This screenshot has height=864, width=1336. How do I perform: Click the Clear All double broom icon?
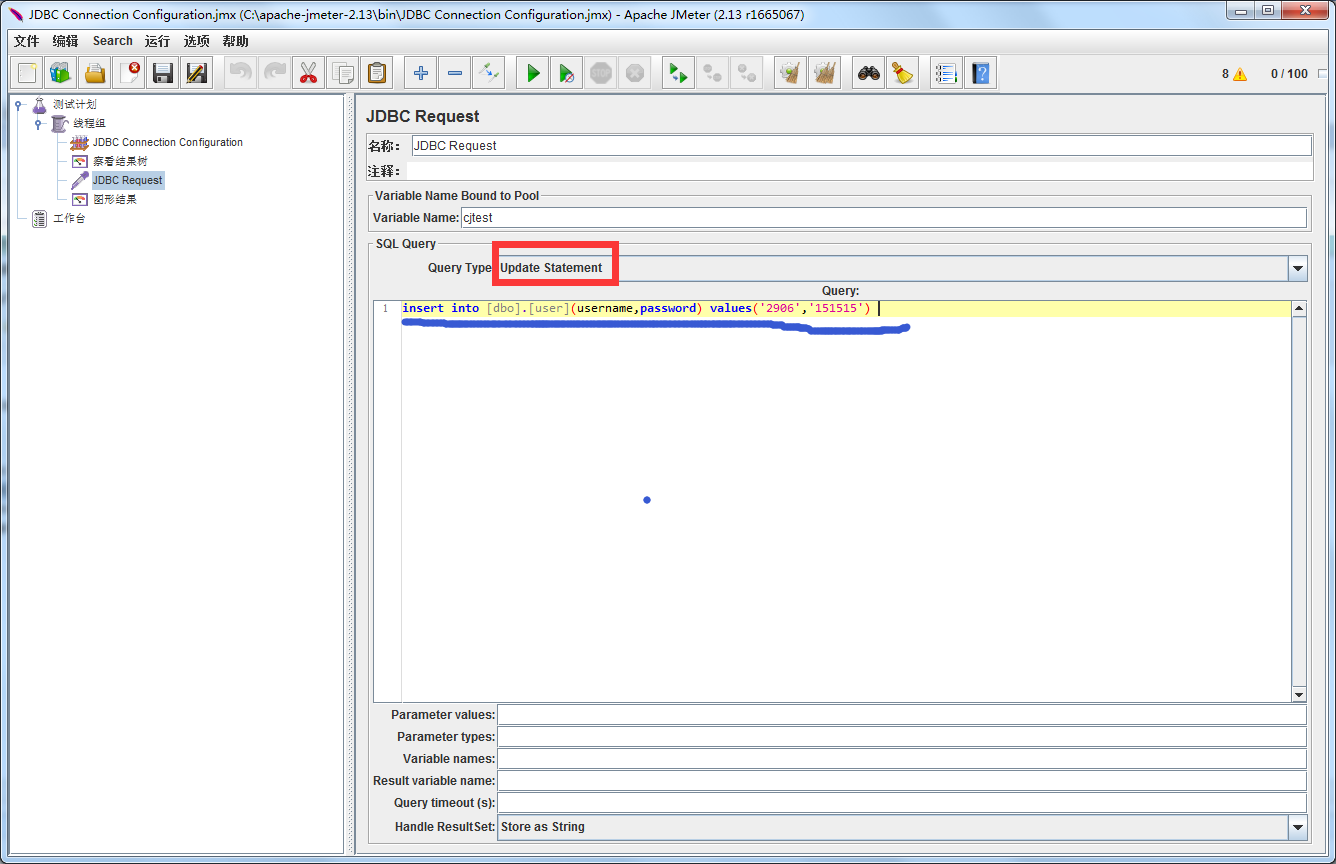click(825, 73)
